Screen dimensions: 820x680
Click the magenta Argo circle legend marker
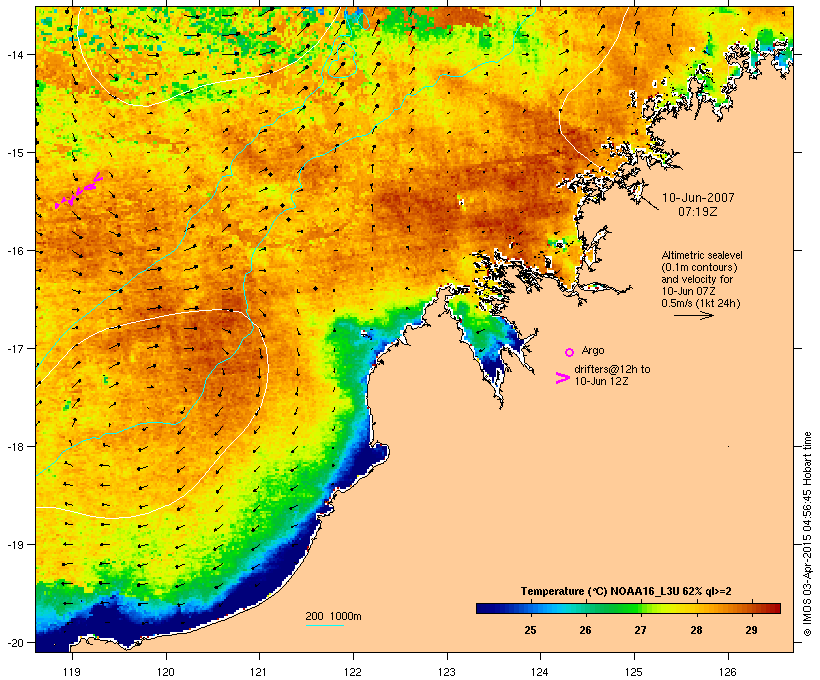tap(570, 352)
